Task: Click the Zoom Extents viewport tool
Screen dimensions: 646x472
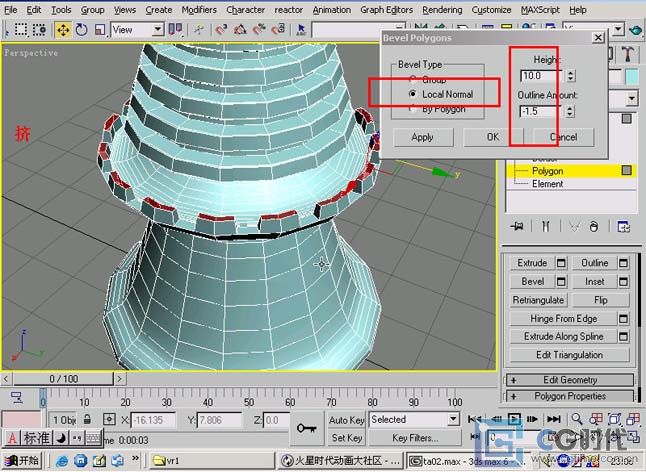Action: (x=614, y=419)
